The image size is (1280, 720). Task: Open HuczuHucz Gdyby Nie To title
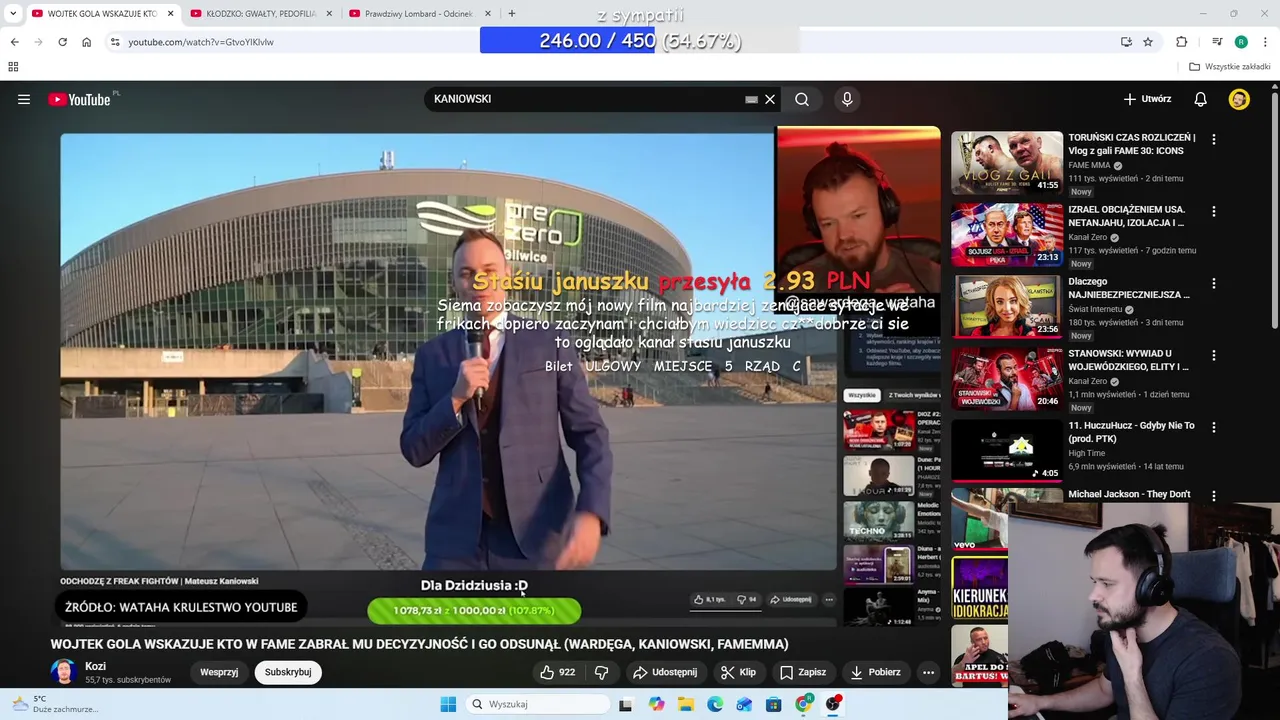coord(1131,432)
